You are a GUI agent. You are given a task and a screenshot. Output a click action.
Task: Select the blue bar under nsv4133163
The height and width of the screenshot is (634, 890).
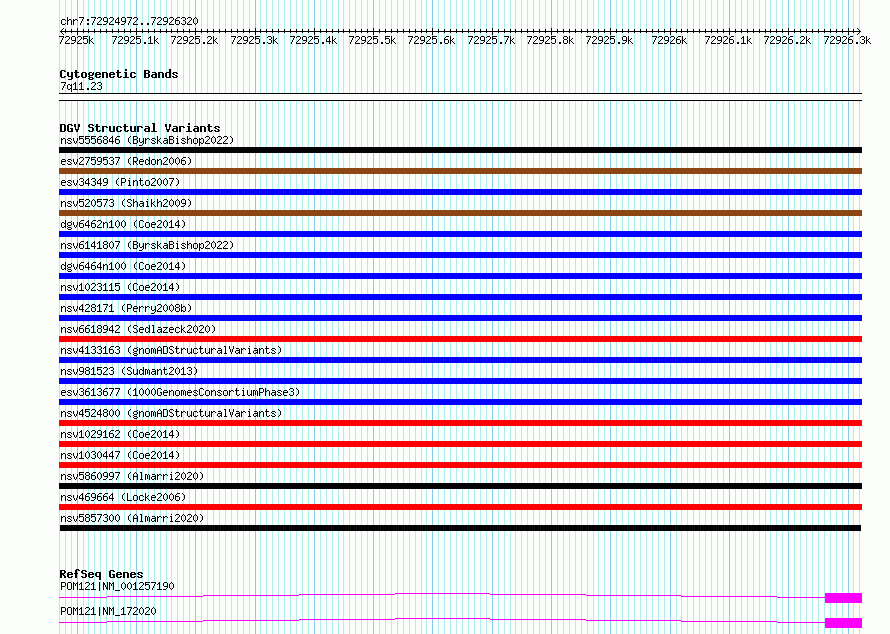(x=460, y=360)
